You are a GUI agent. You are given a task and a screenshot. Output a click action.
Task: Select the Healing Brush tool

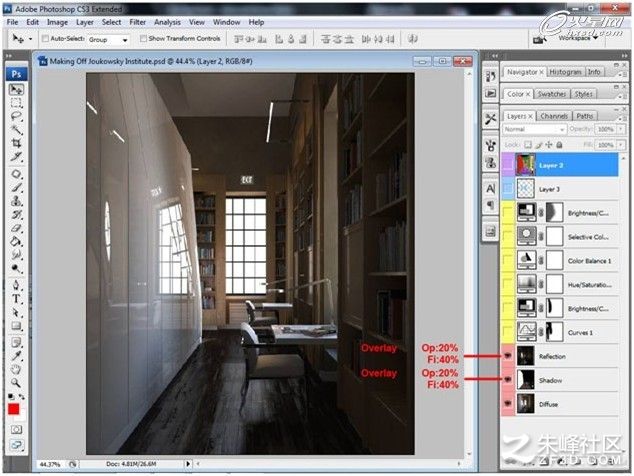(x=16, y=174)
